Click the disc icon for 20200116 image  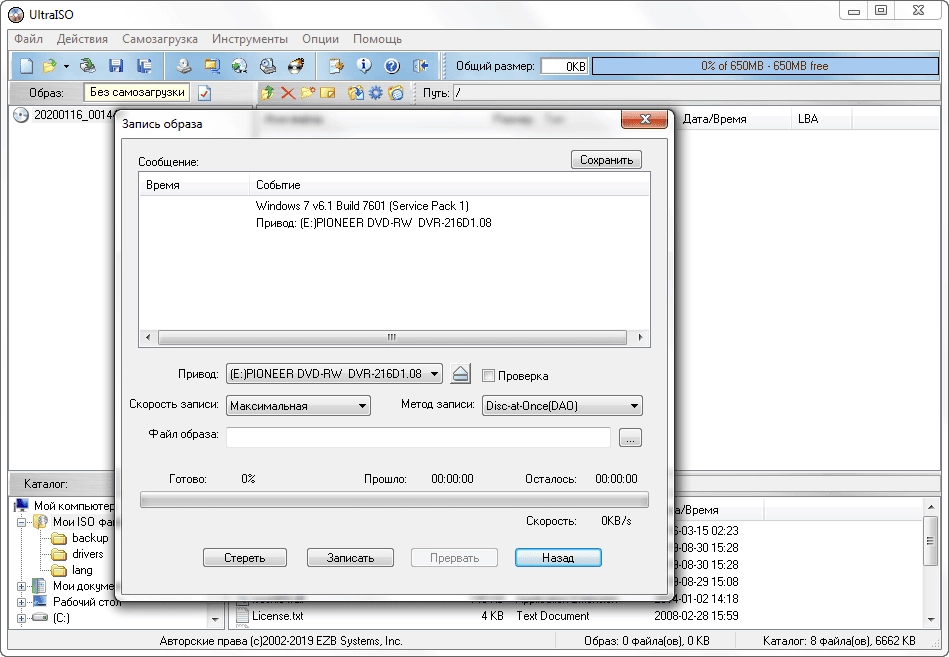click(21, 115)
